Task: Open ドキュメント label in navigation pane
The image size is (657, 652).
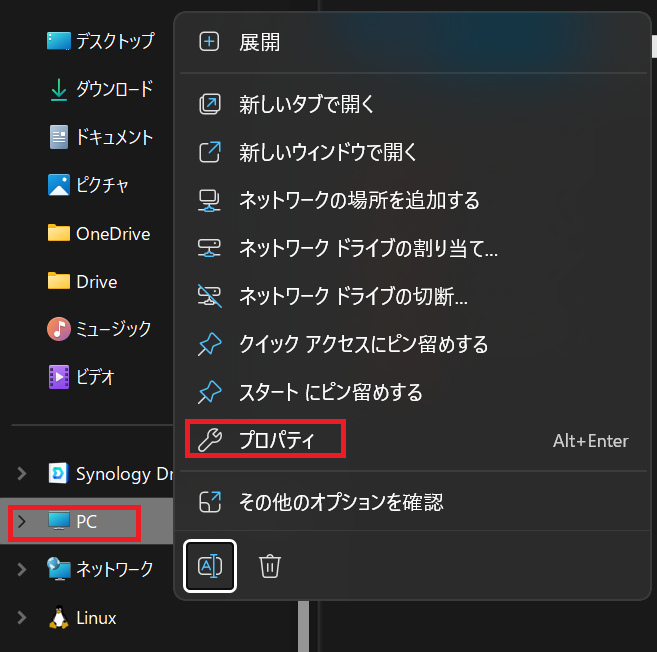Action: click(x=114, y=137)
